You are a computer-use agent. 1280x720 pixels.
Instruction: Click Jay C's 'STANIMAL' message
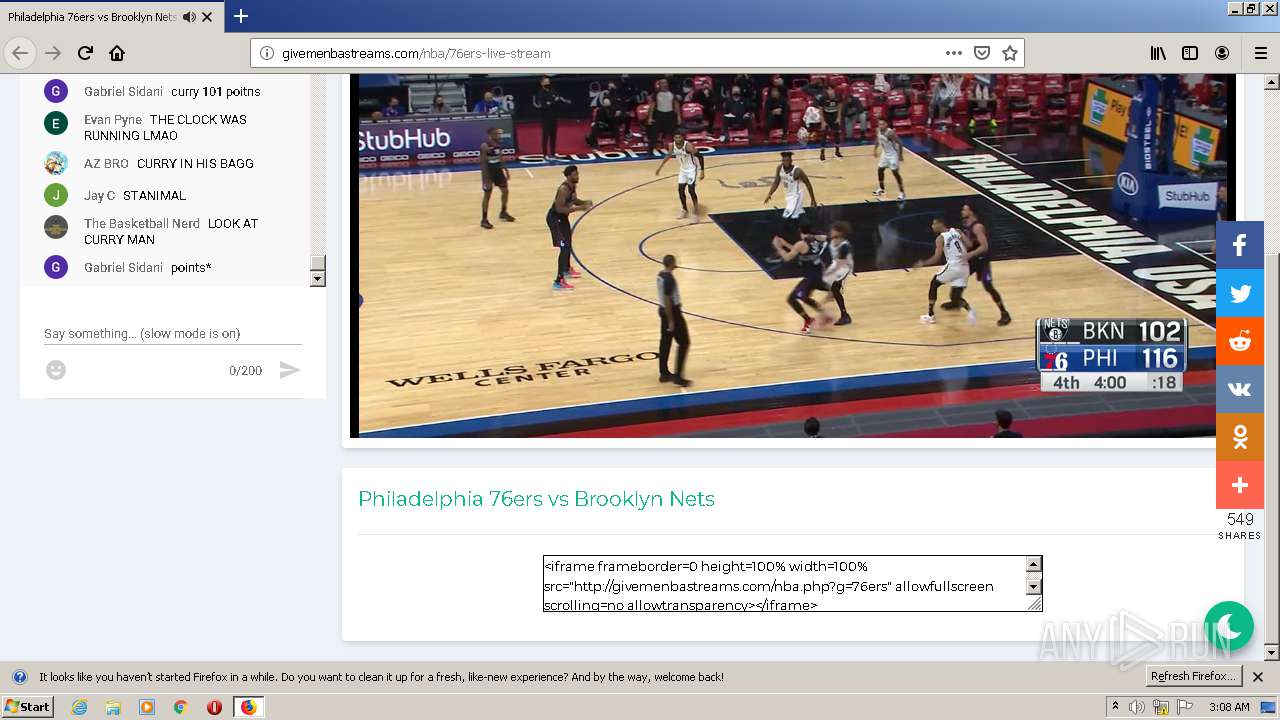(x=154, y=195)
